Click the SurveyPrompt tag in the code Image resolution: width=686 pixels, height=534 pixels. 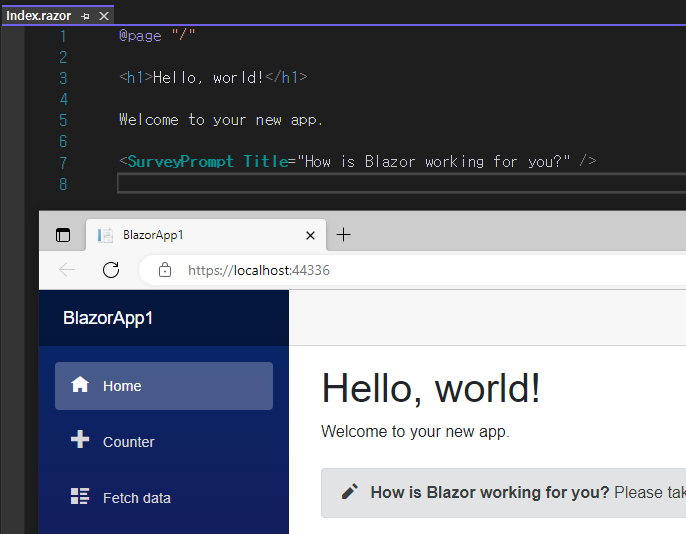181,161
